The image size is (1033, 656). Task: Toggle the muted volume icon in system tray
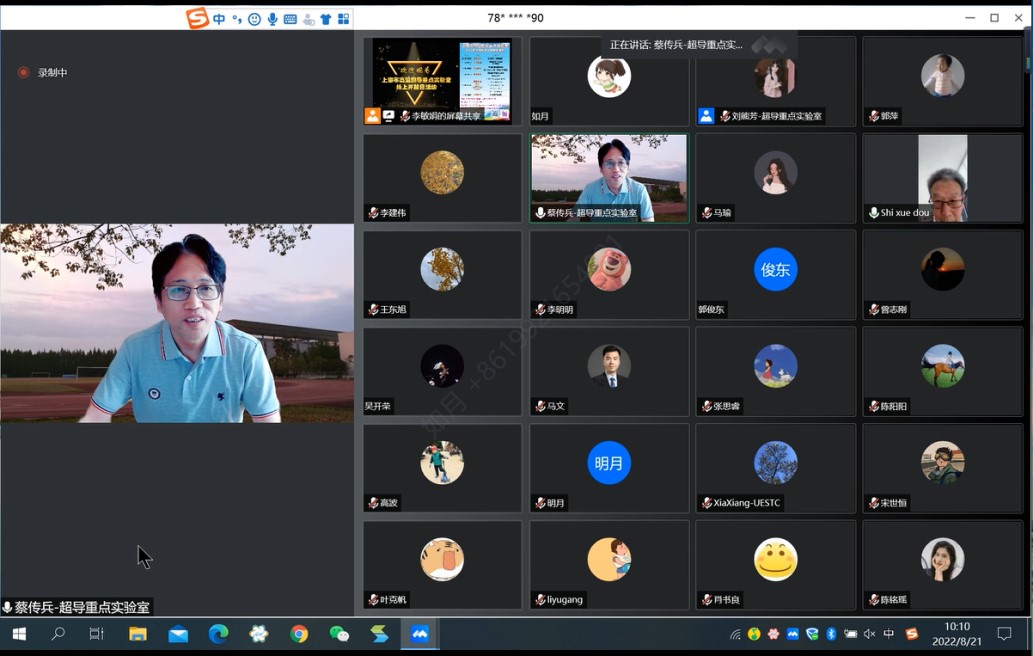[869, 634]
